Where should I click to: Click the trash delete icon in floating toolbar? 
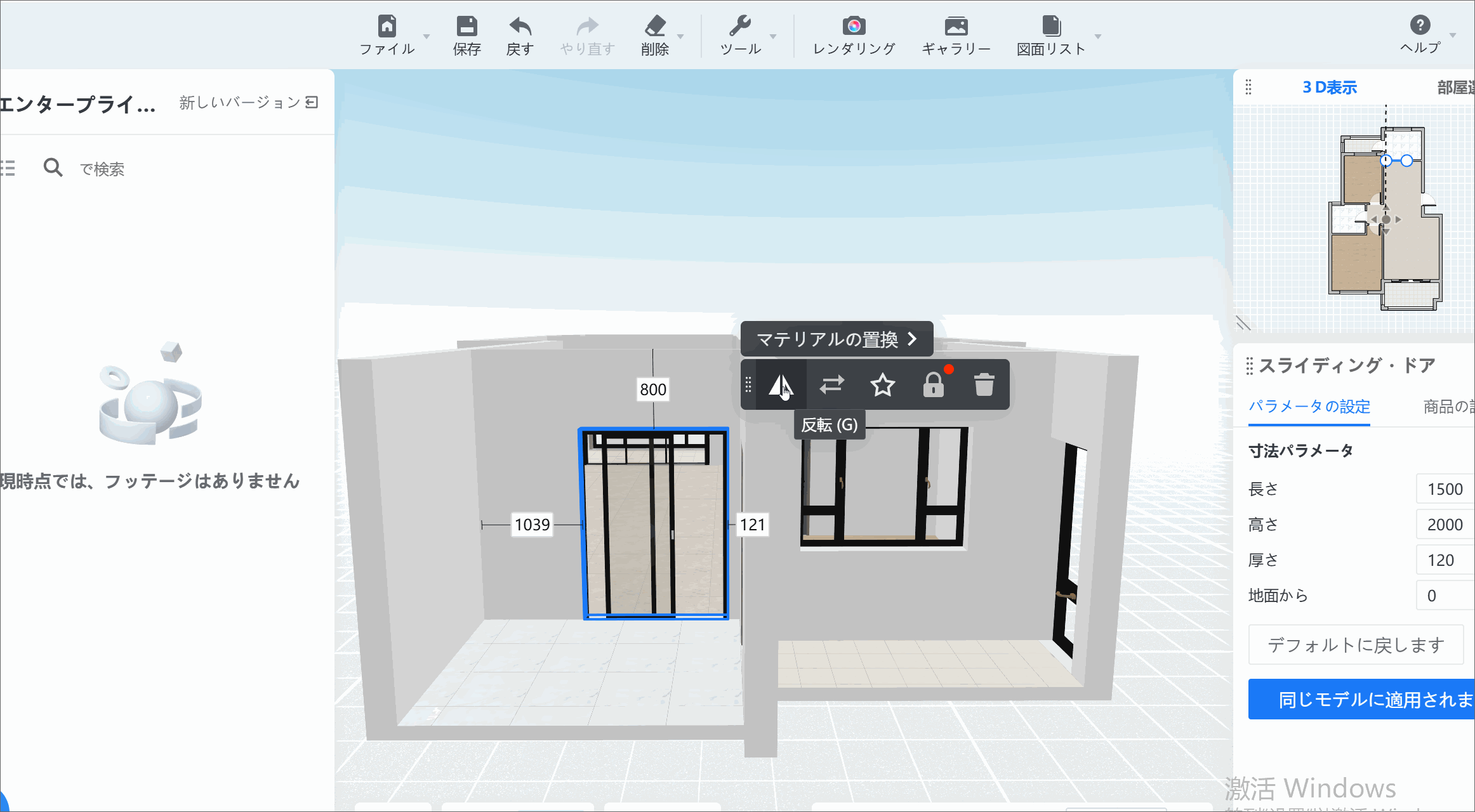(x=984, y=385)
